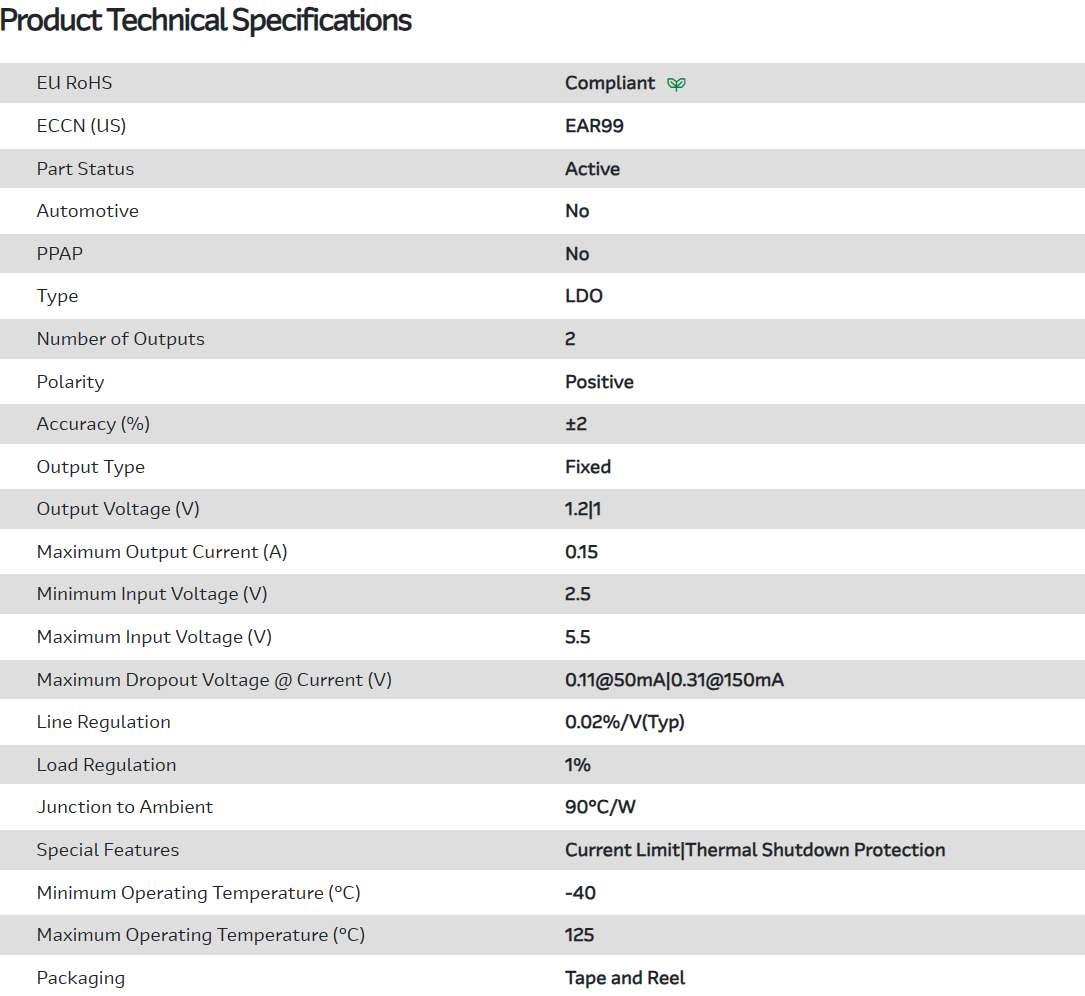
Task: Click the Number of Outputs label
Action: pyautogui.click(x=120, y=339)
